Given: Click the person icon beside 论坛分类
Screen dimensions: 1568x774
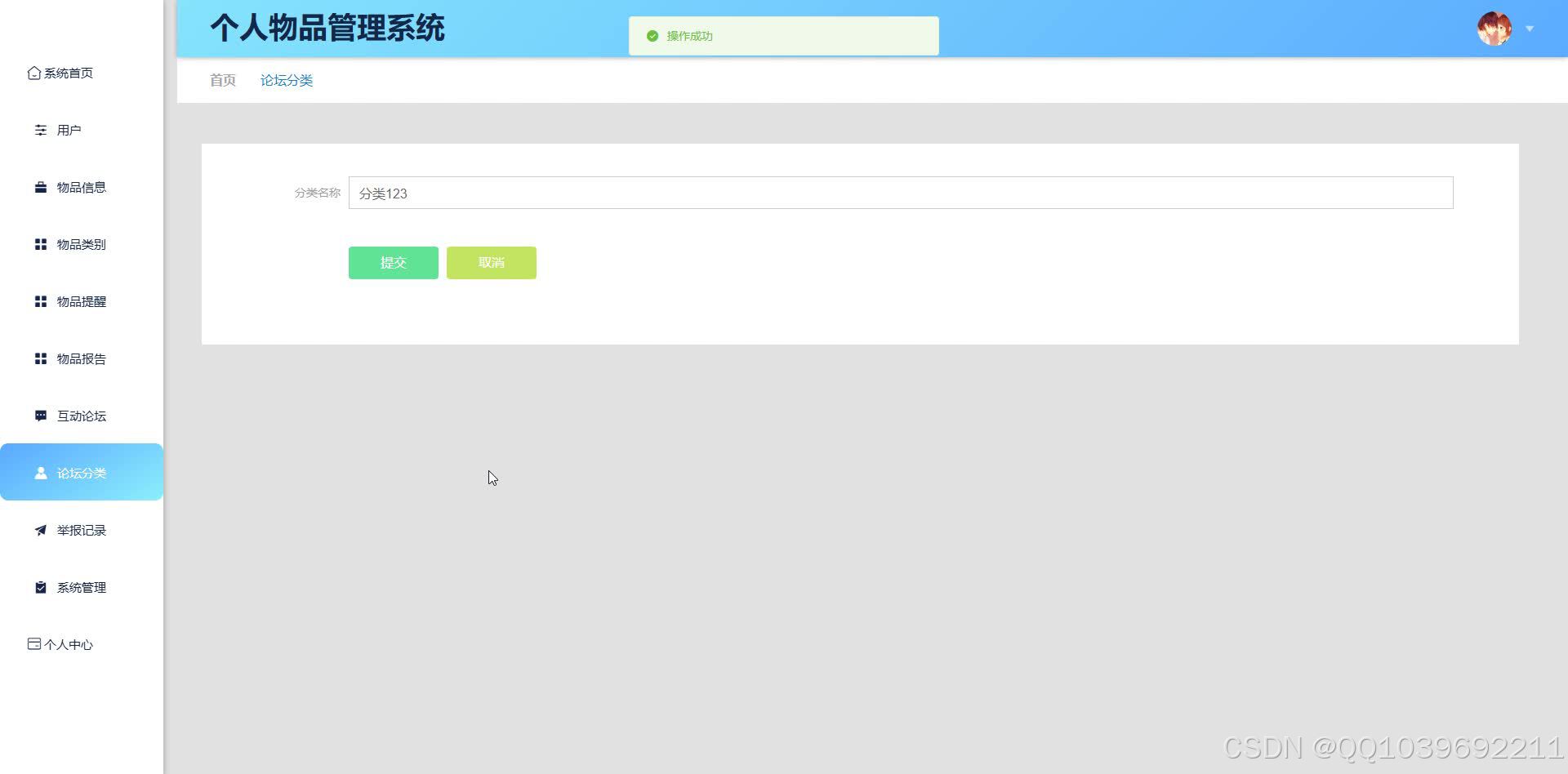Looking at the screenshot, I should click(41, 473).
